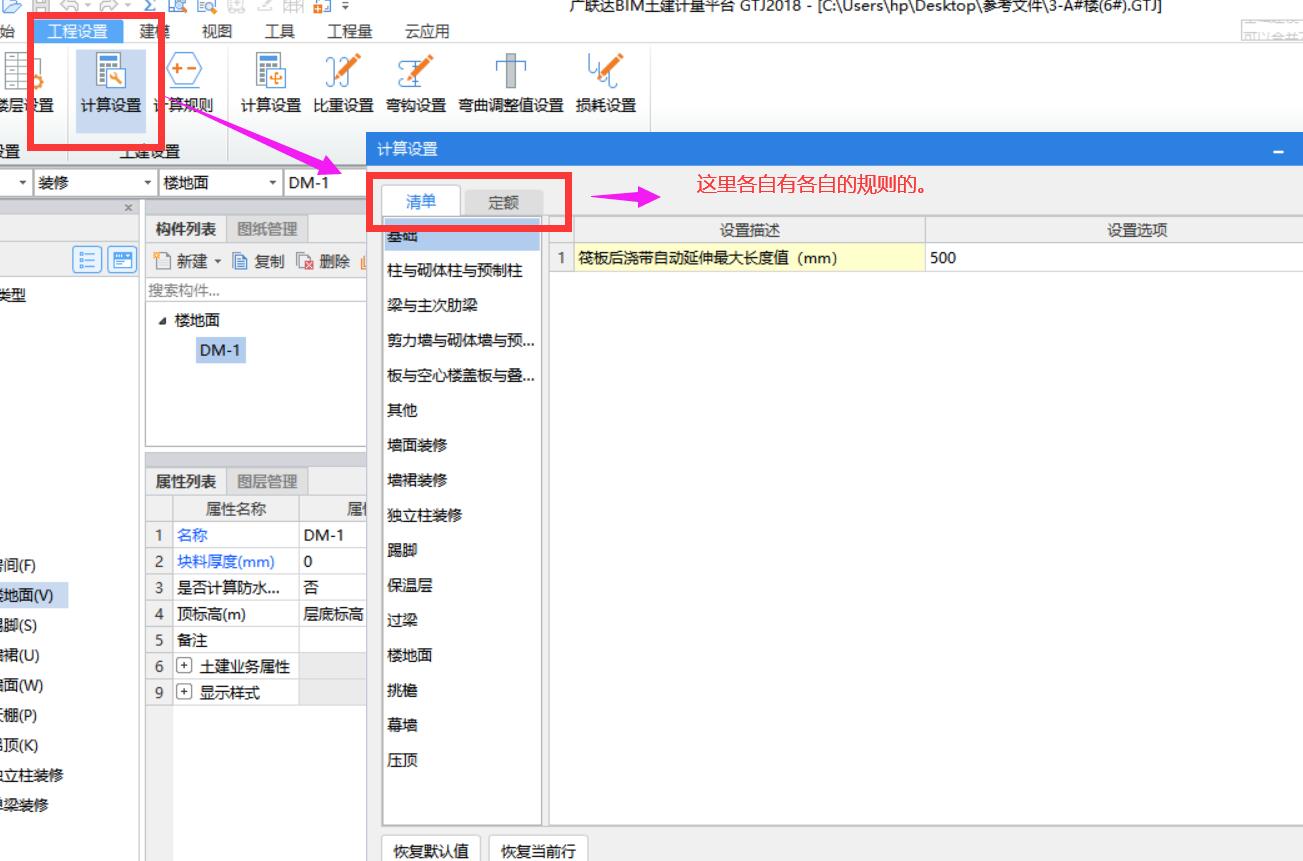Screen dimensions: 1303x861
Task: Click the highlighted 计算设置 wrench icon
Action: 110,84
